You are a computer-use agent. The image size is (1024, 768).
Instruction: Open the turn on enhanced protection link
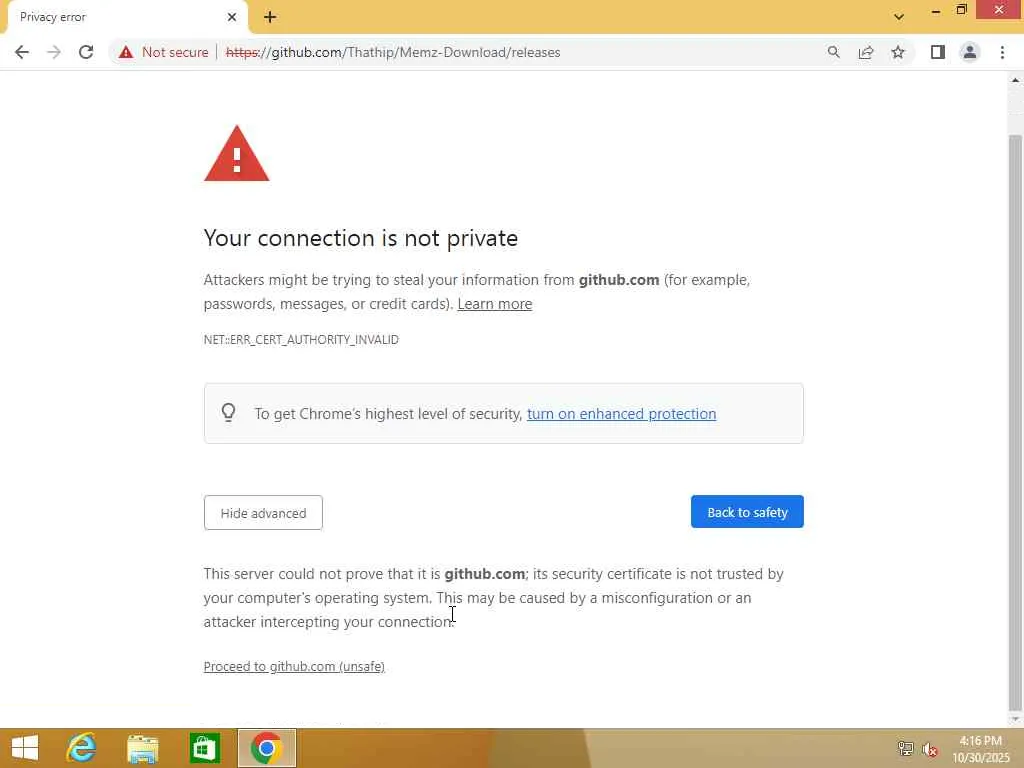pyautogui.click(x=621, y=414)
